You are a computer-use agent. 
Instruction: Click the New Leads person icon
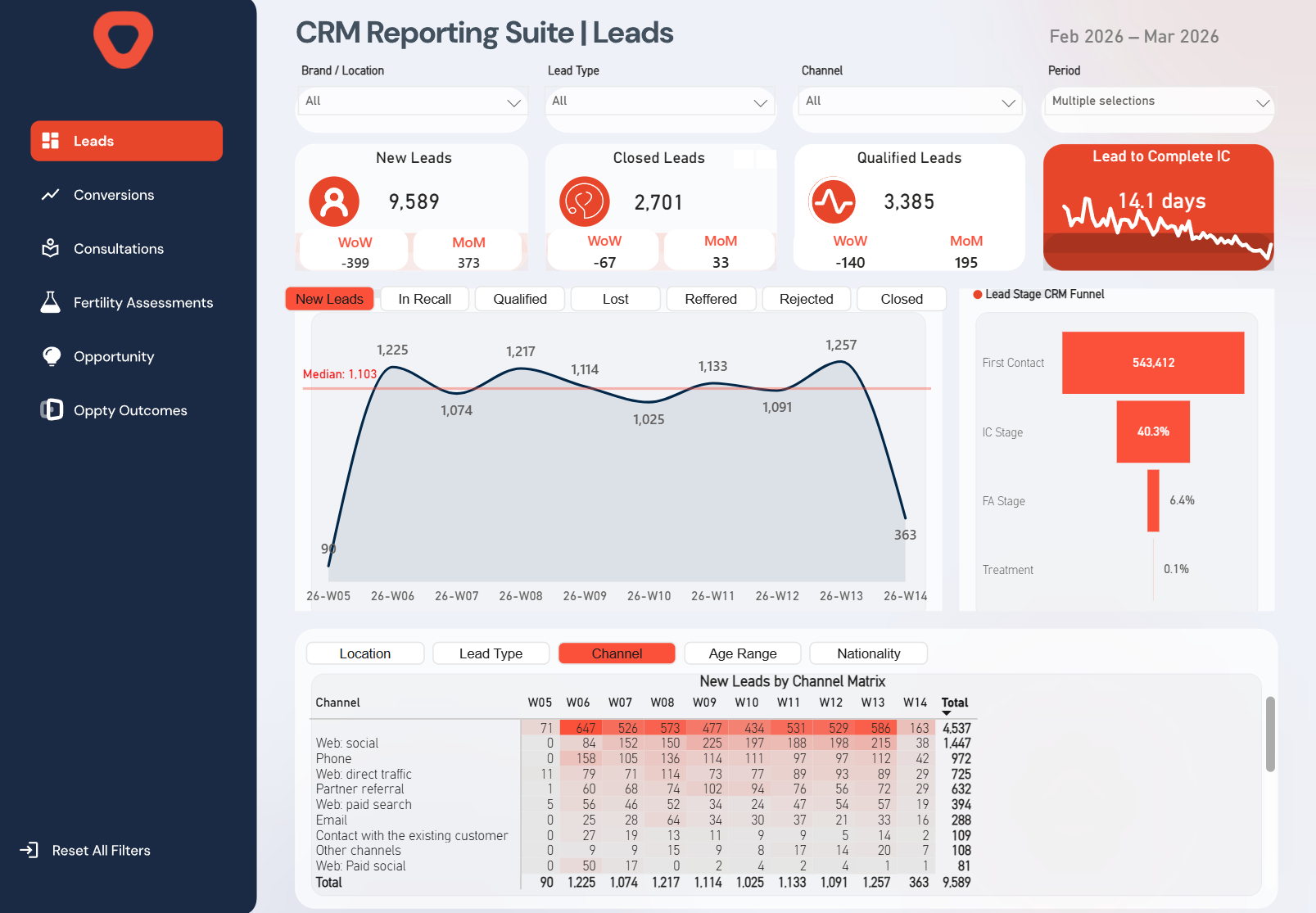[x=334, y=201]
